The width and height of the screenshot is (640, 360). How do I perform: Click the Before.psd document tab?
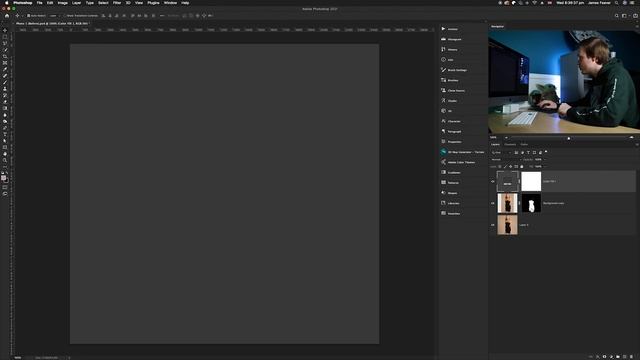pos(52,24)
